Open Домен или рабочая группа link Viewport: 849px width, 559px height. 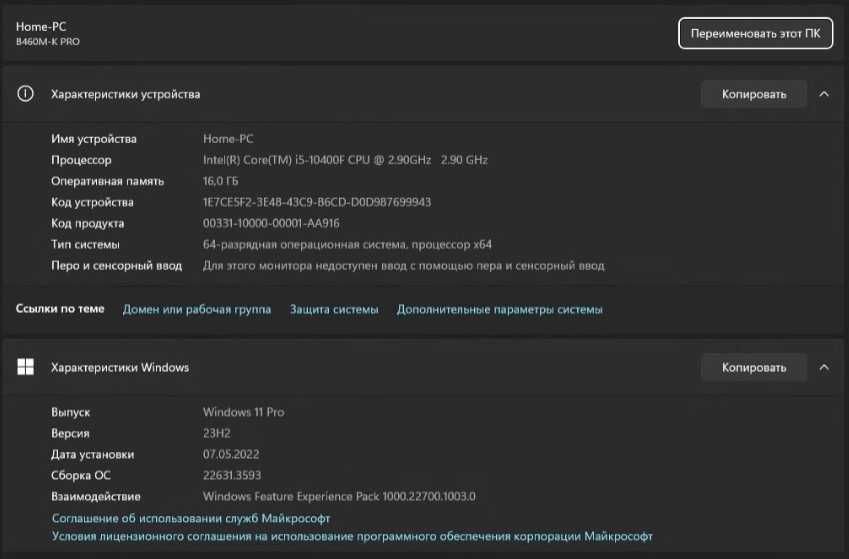[197, 309]
